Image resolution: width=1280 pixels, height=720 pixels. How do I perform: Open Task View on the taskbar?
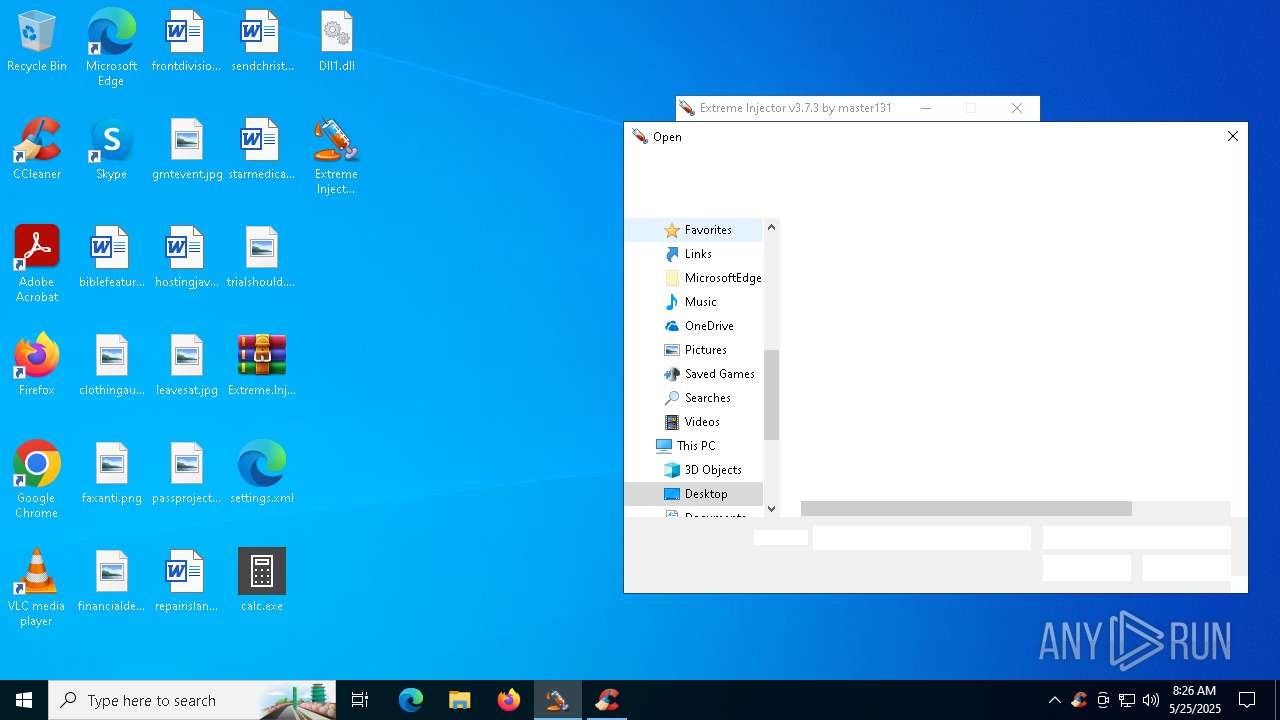pos(360,700)
